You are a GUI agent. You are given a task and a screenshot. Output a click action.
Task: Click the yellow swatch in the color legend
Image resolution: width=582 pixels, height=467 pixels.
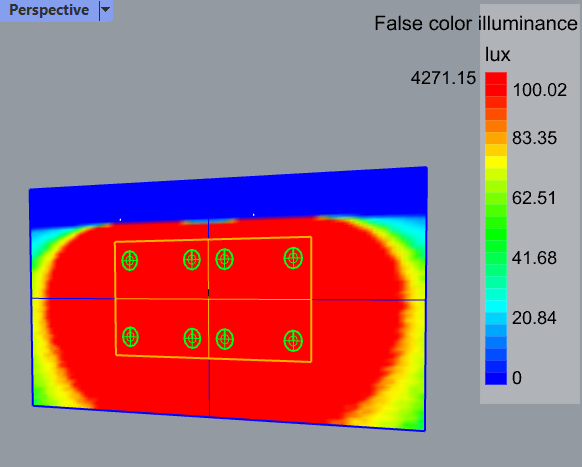496,162
